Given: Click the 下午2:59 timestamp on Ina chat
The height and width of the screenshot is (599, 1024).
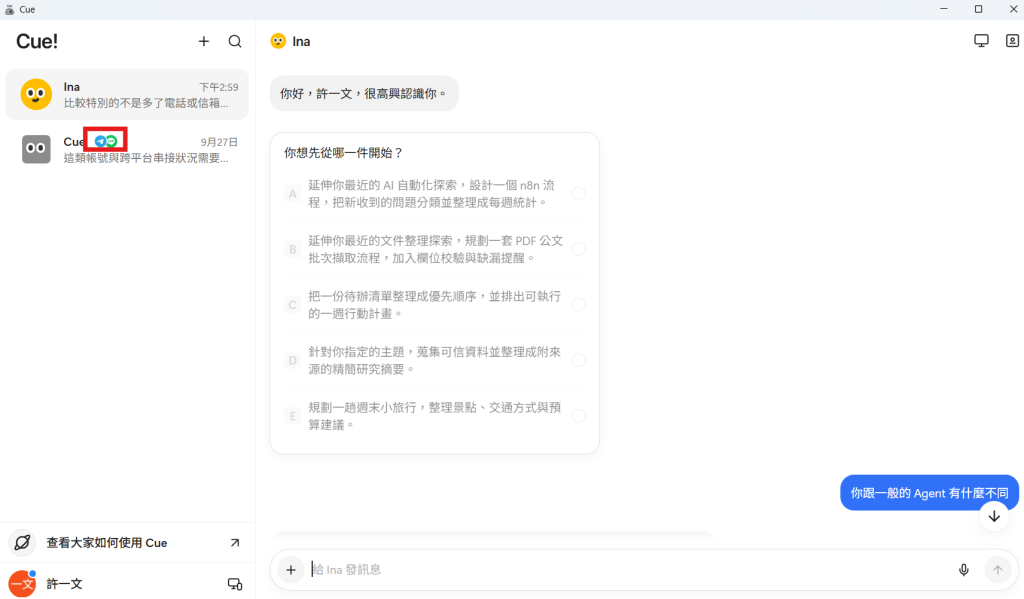Looking at the screenshot, I should tap(219, 87).
